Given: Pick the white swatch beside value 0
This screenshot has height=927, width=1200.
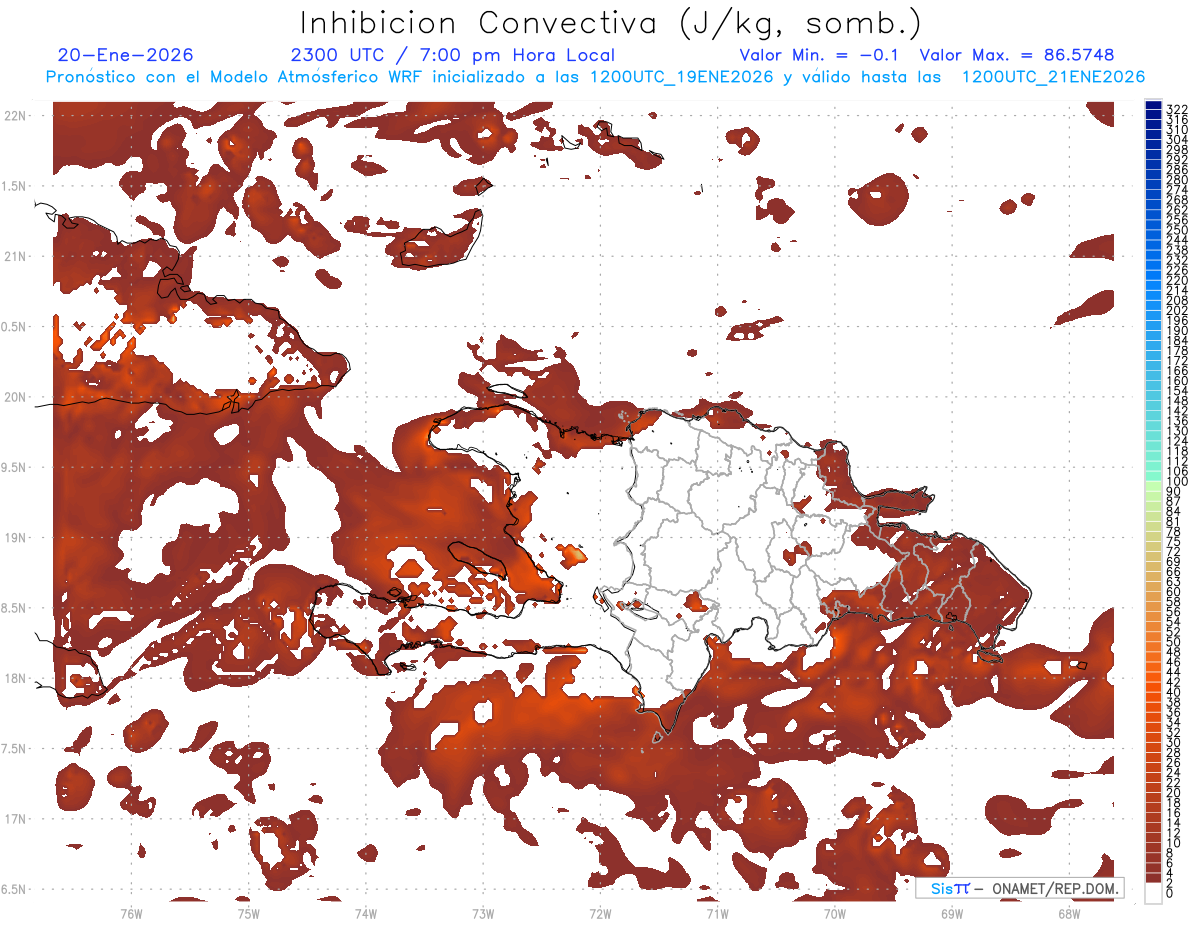Looking at the screenshot, I should tap(1153, 891).
